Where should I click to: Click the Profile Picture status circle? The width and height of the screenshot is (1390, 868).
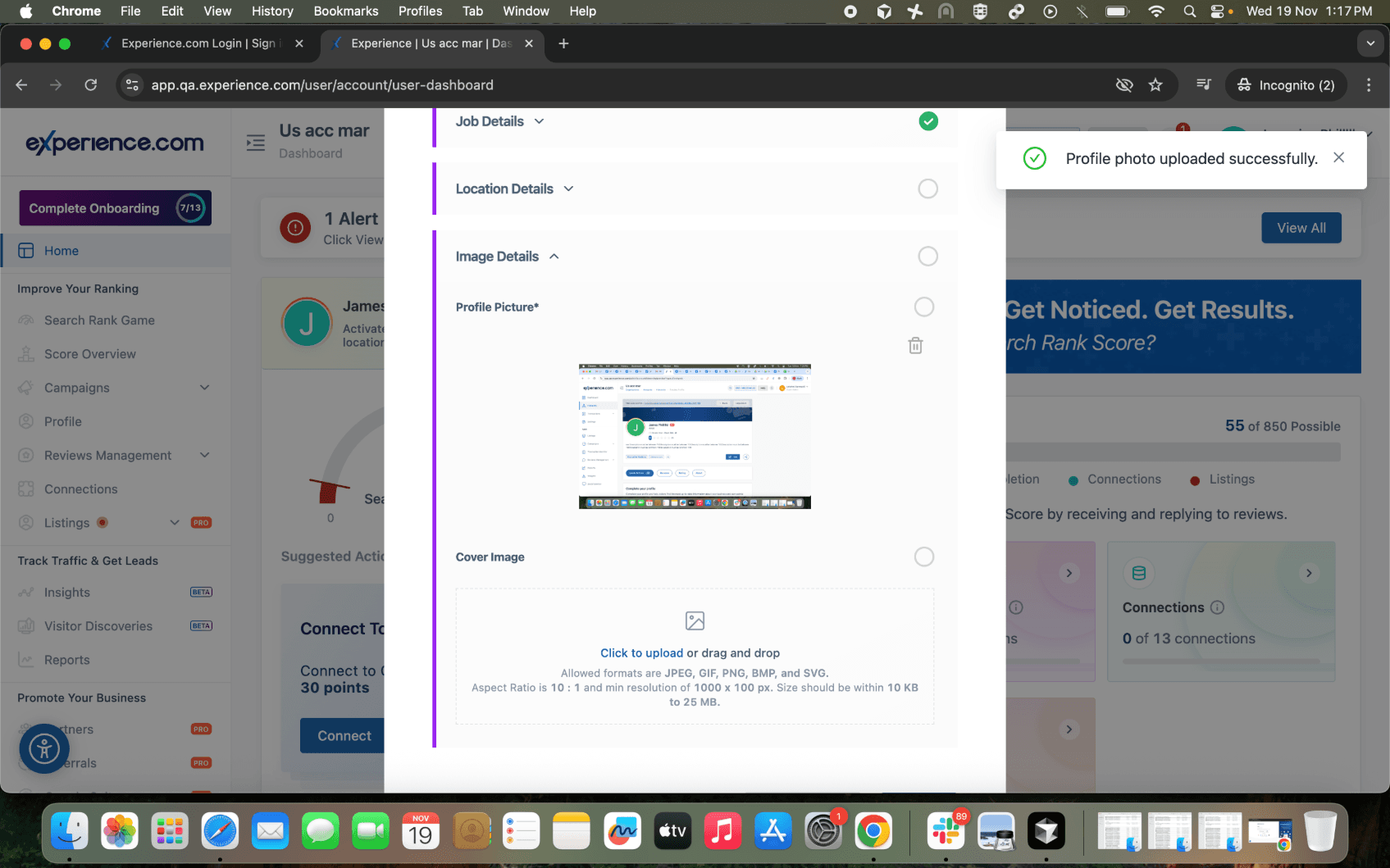pyautogui.click(x=924, y=307)
